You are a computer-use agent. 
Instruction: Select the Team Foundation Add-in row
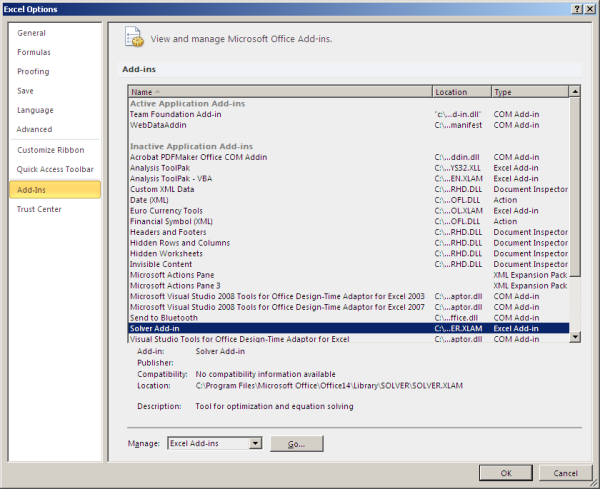(x=349, y=114)
